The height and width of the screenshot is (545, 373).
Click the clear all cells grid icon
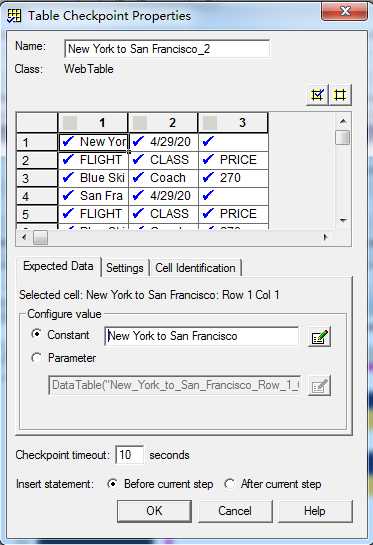[340, 95]
